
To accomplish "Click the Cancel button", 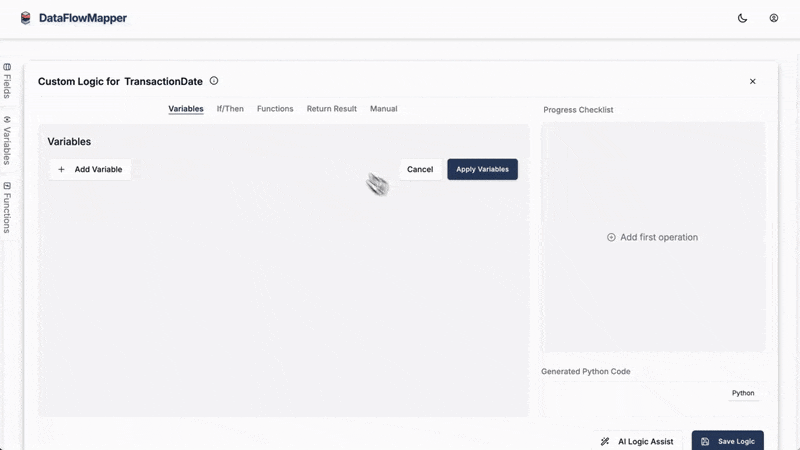I will [420, 169].
